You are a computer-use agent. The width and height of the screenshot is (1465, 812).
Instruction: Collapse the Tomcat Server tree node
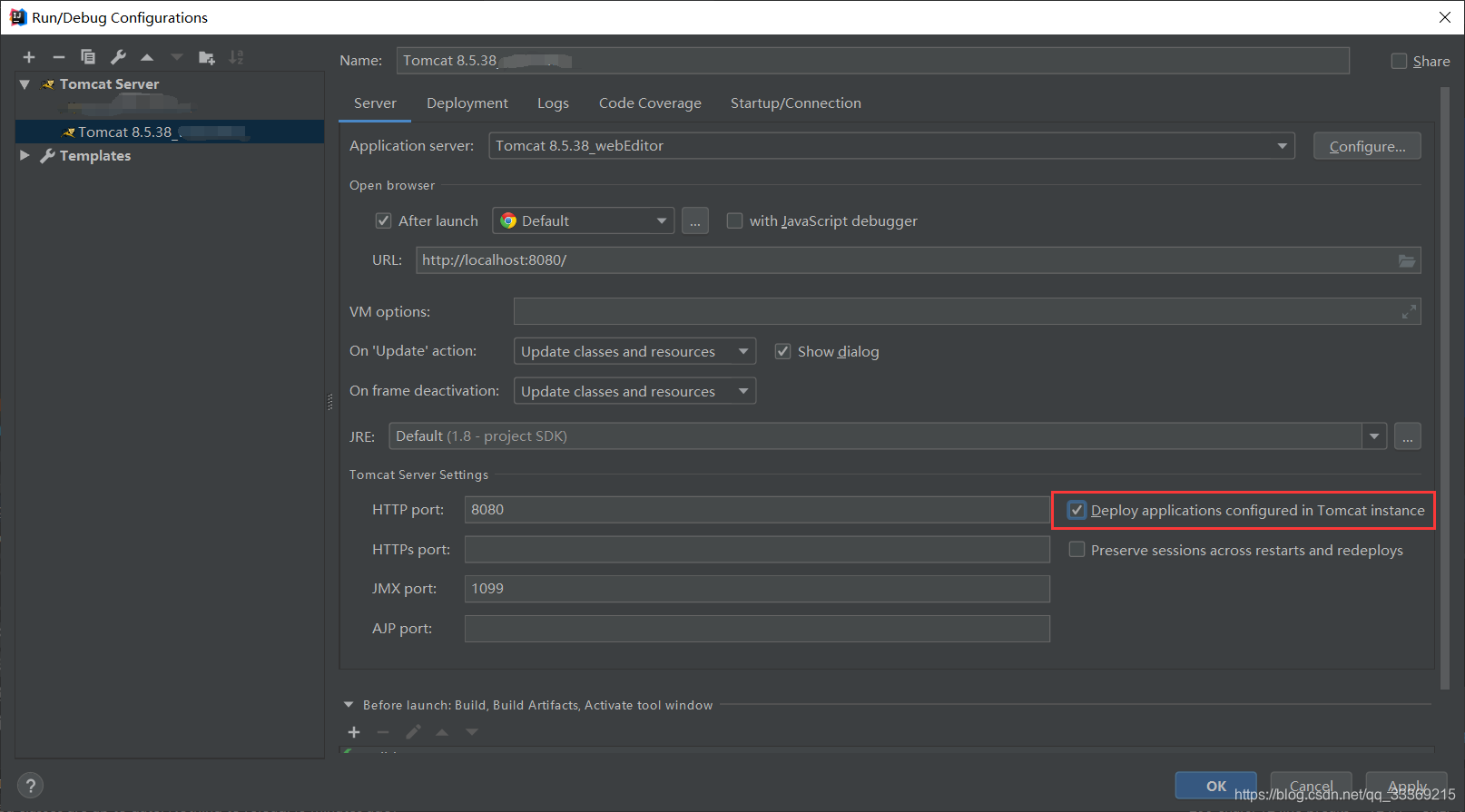(x=25, y=84)
